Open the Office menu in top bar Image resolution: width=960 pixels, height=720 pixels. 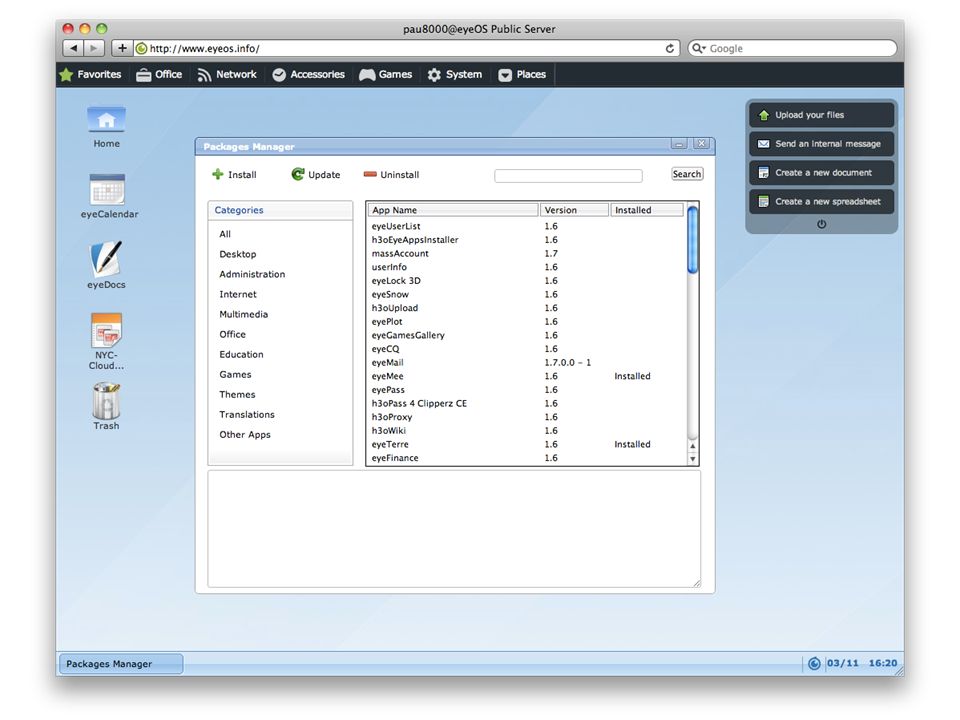click(159, 75)
